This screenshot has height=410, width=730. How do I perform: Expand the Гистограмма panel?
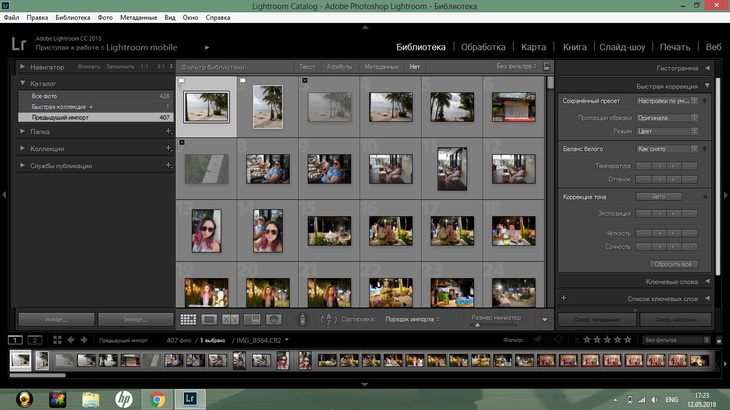(708, 68)
